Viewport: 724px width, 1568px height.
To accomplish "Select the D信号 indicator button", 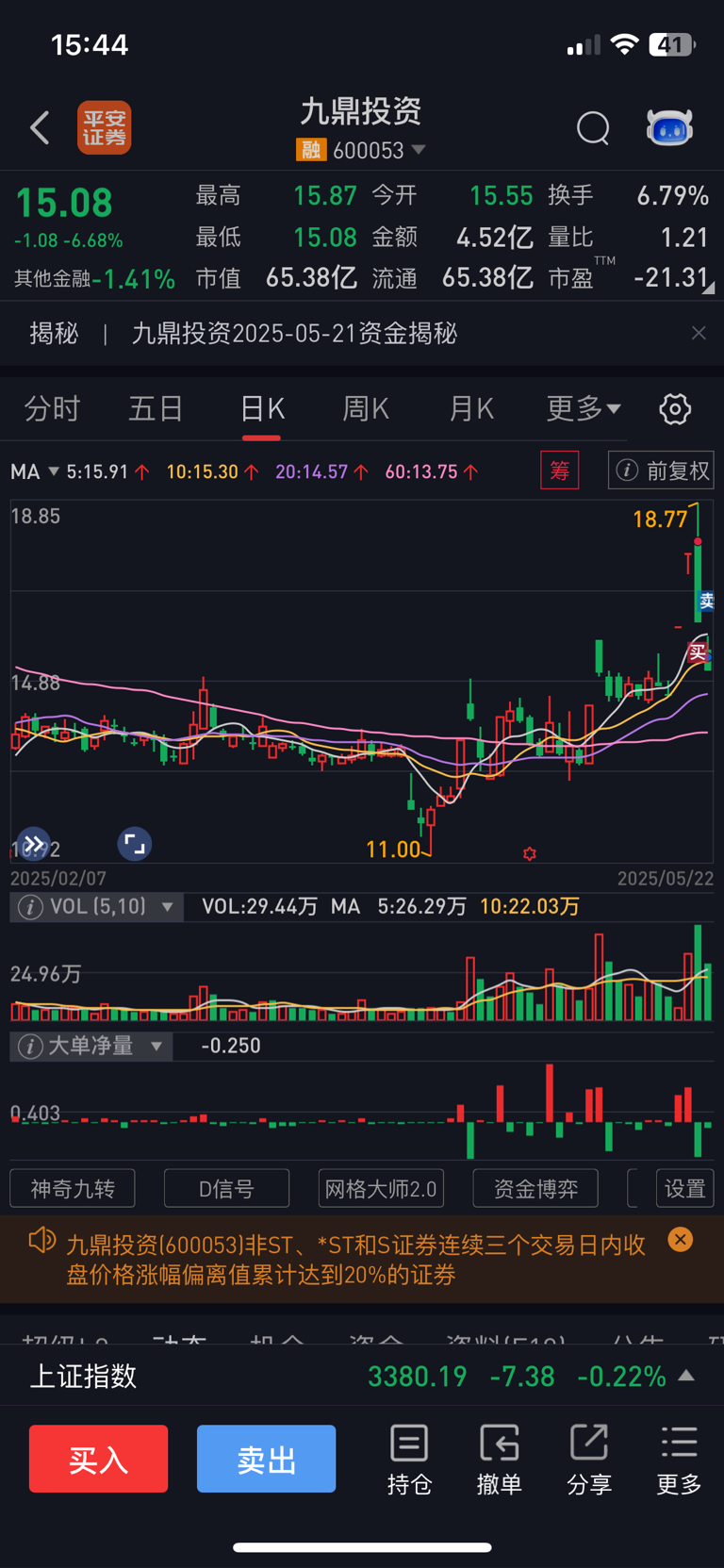I will [x=226, y=1188].
